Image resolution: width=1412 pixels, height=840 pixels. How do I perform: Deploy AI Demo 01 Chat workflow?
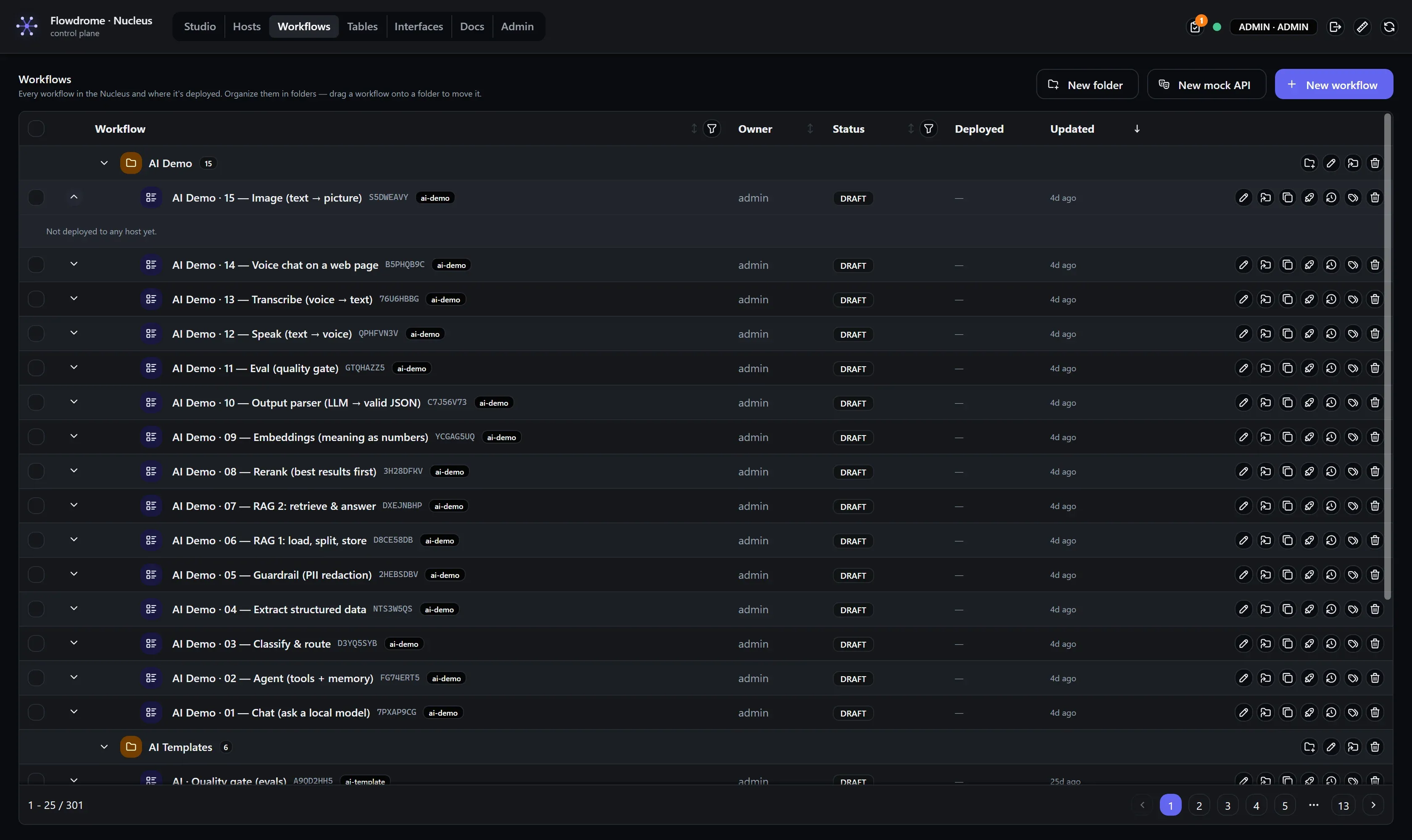(1309, 713)
